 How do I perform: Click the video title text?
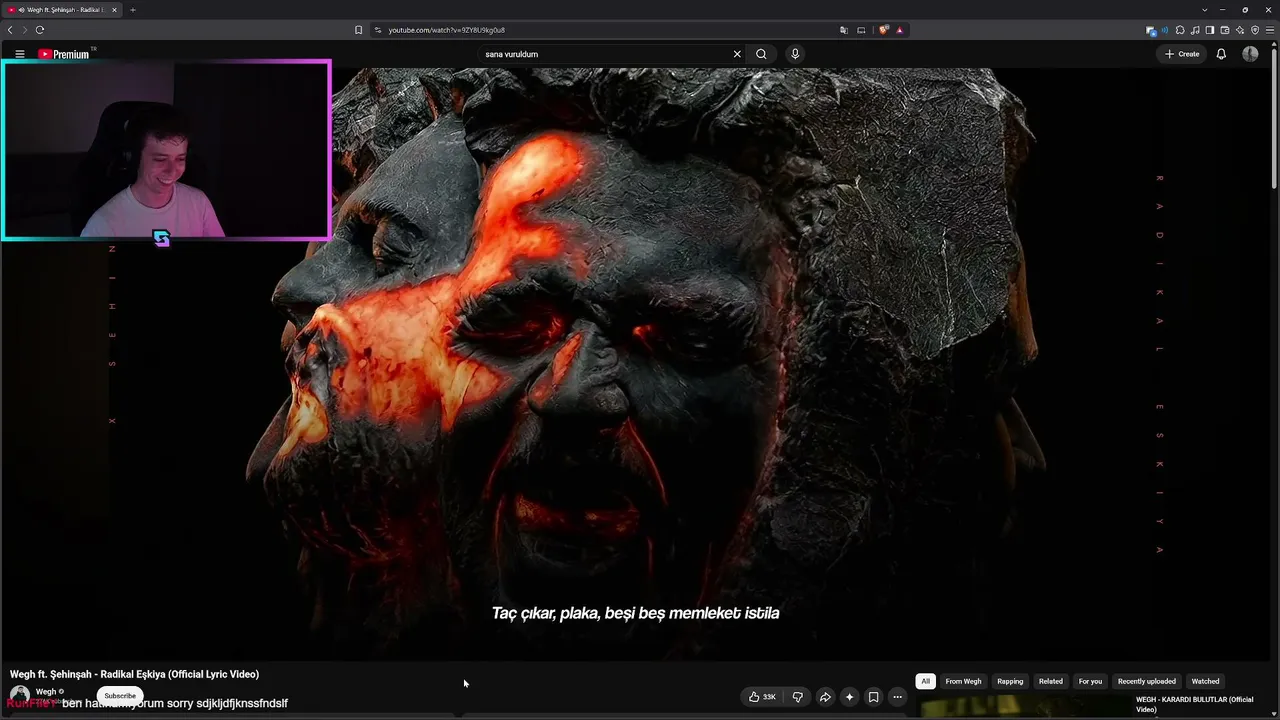click(134, 674)
